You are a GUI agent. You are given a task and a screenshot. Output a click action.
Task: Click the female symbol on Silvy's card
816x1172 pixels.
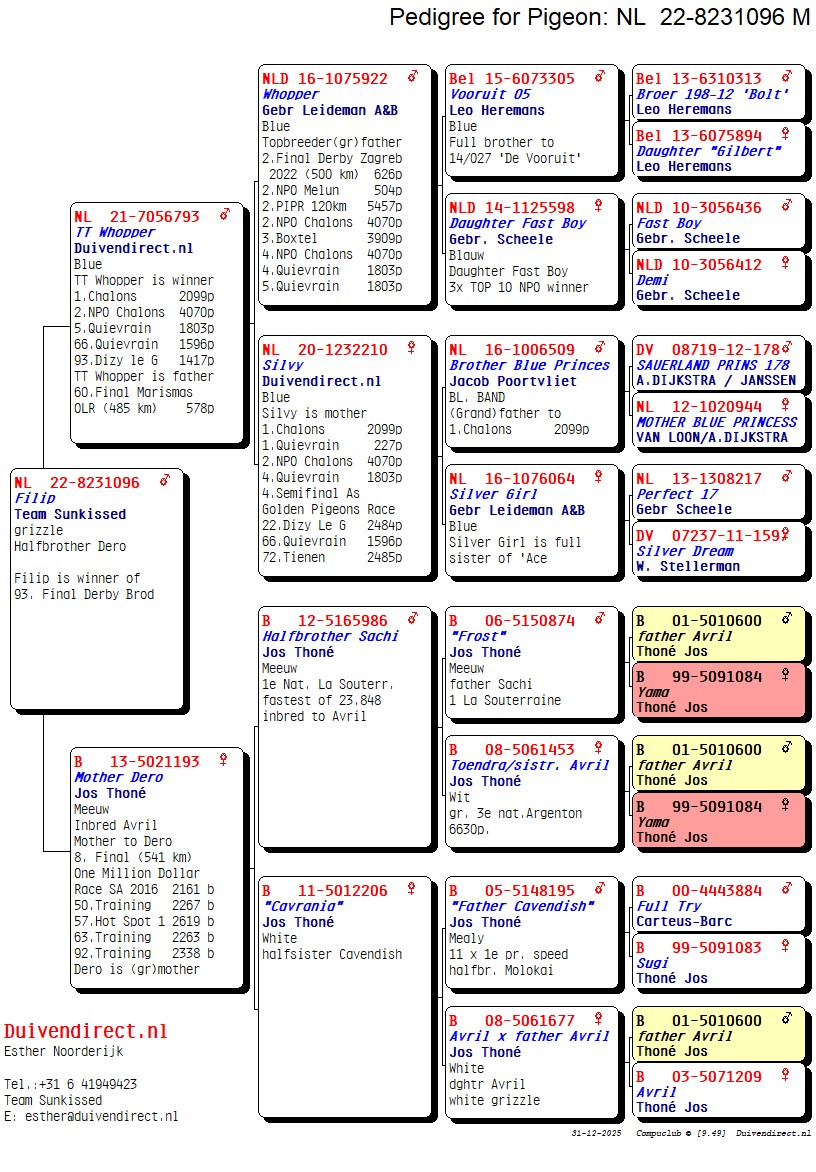pos(411,349)
